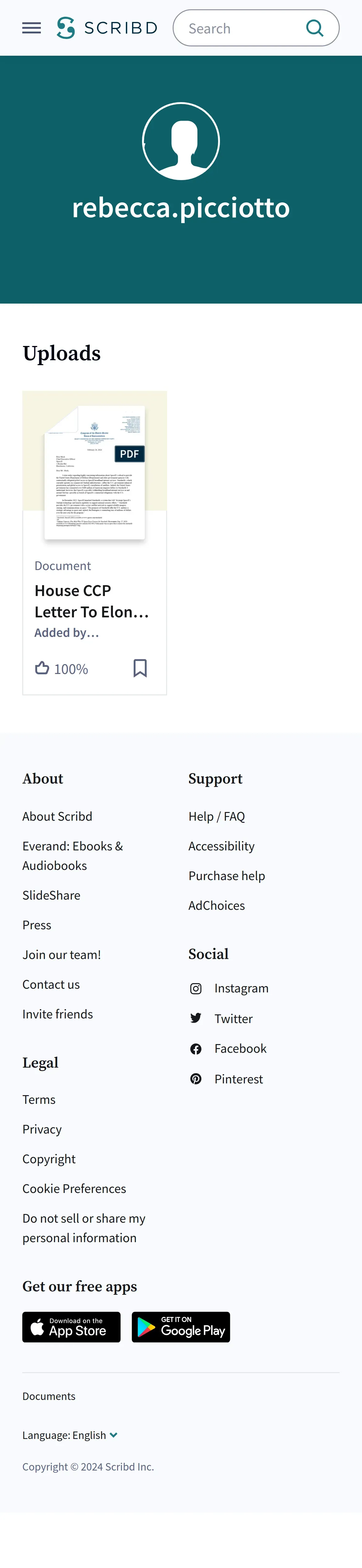The image size is (362, 1568).
Task: Open the About Scribd link
Action: click(57, 816)
